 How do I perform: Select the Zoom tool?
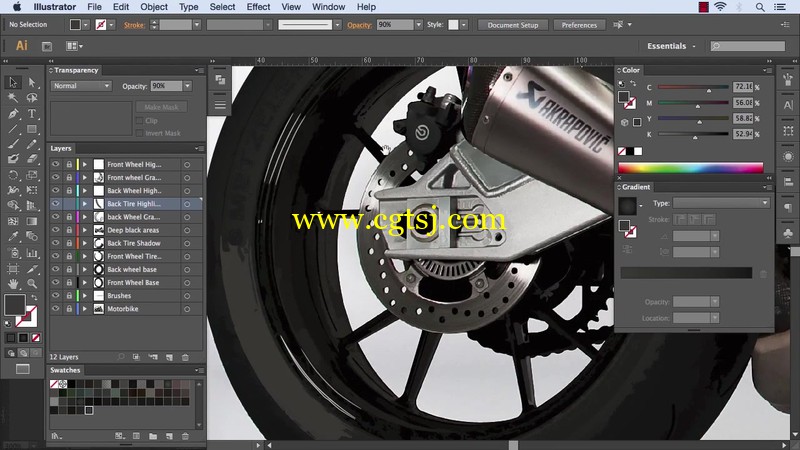coord(32,283)
